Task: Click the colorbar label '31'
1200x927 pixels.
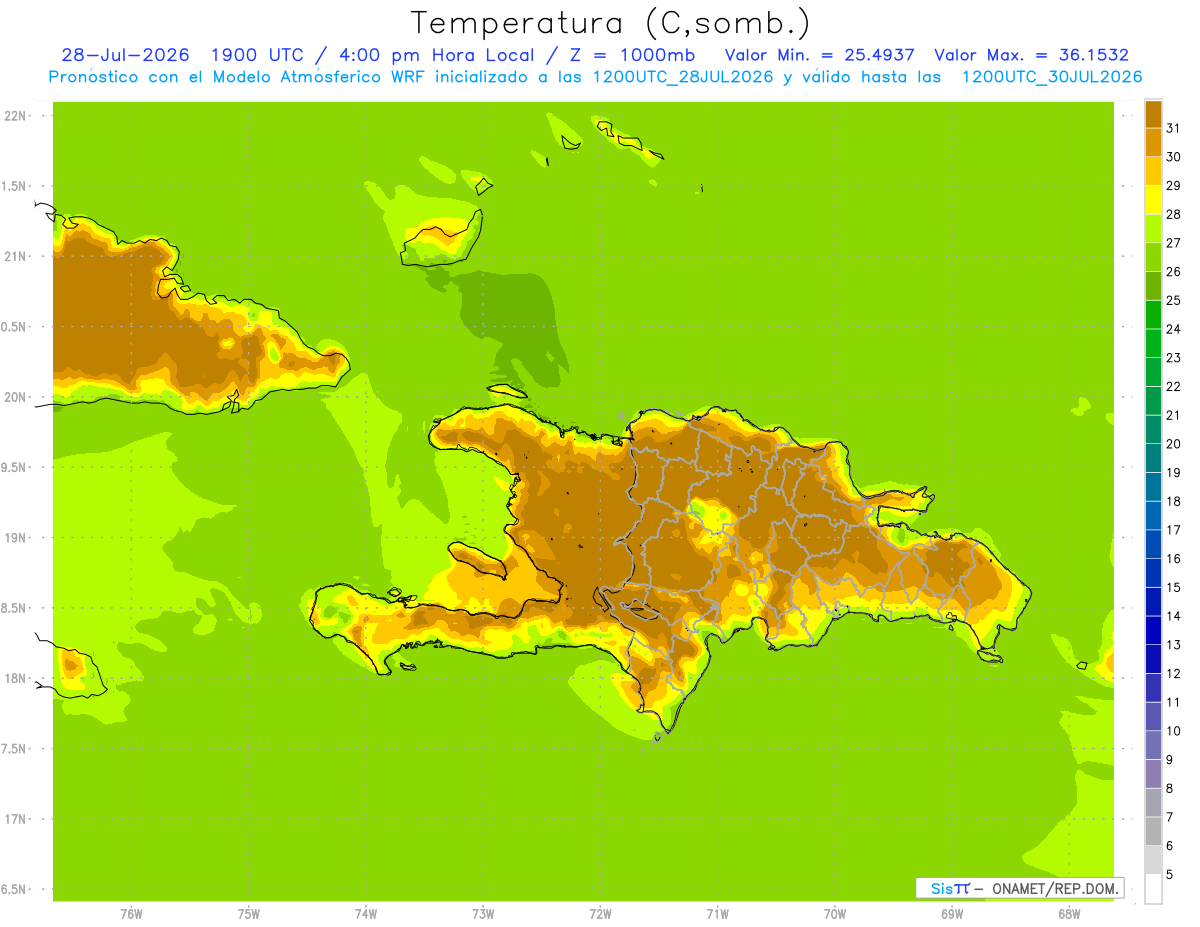Action: tap(1173, 128)
